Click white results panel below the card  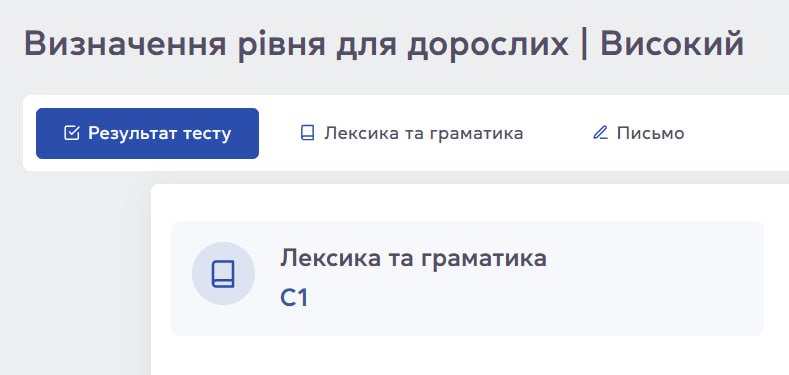(468, 356)
